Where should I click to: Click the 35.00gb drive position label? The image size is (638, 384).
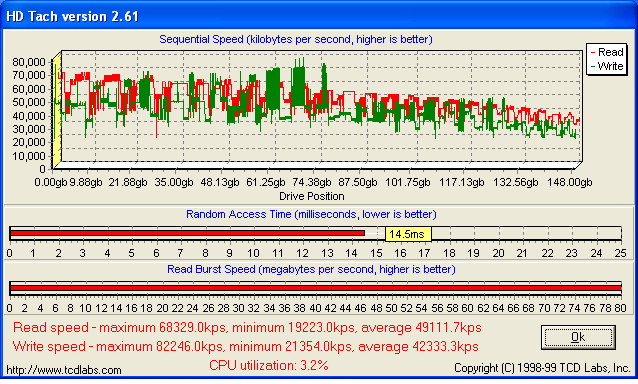(x=174, y=182)
